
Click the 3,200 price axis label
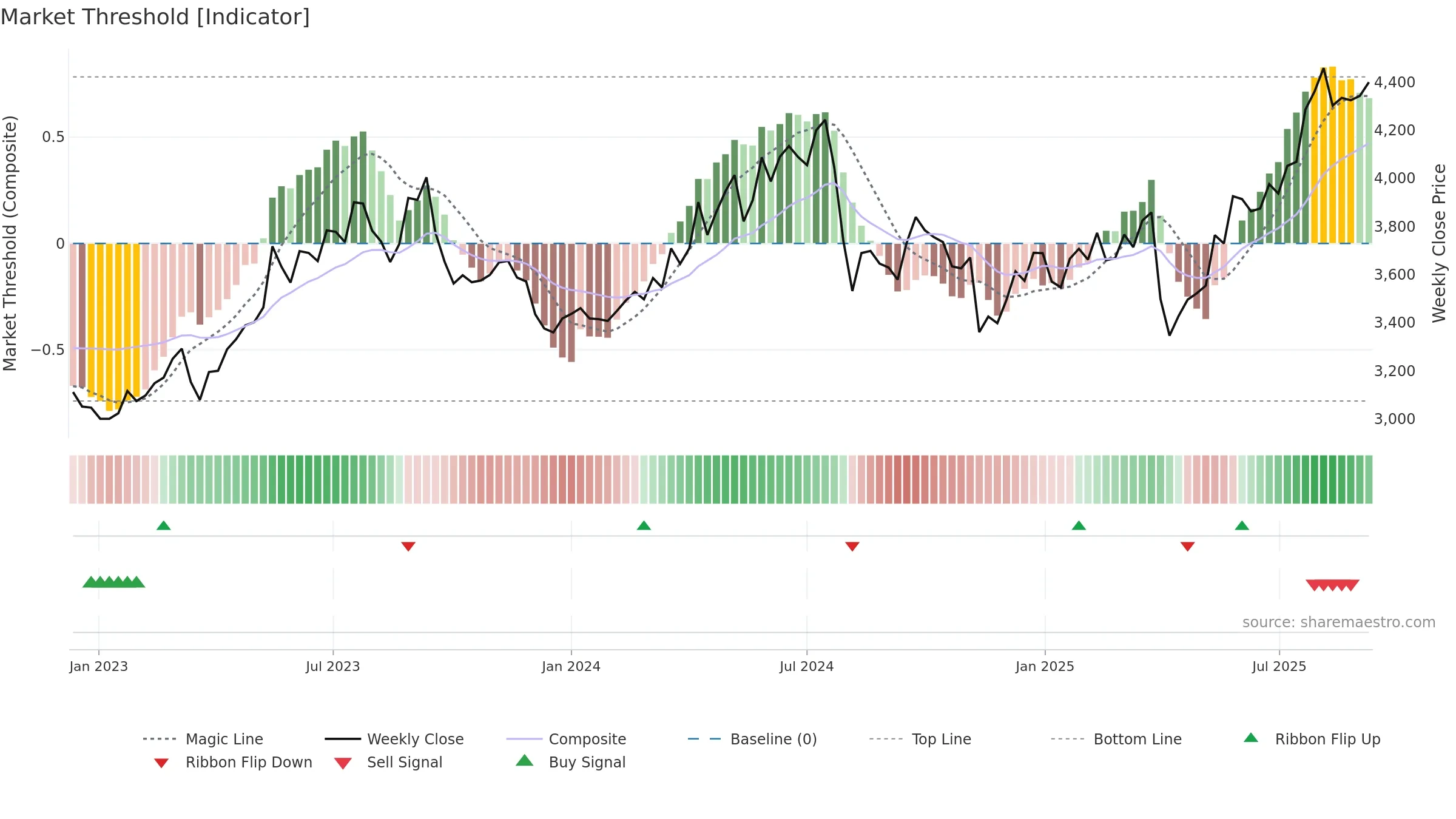point(1395,371)
